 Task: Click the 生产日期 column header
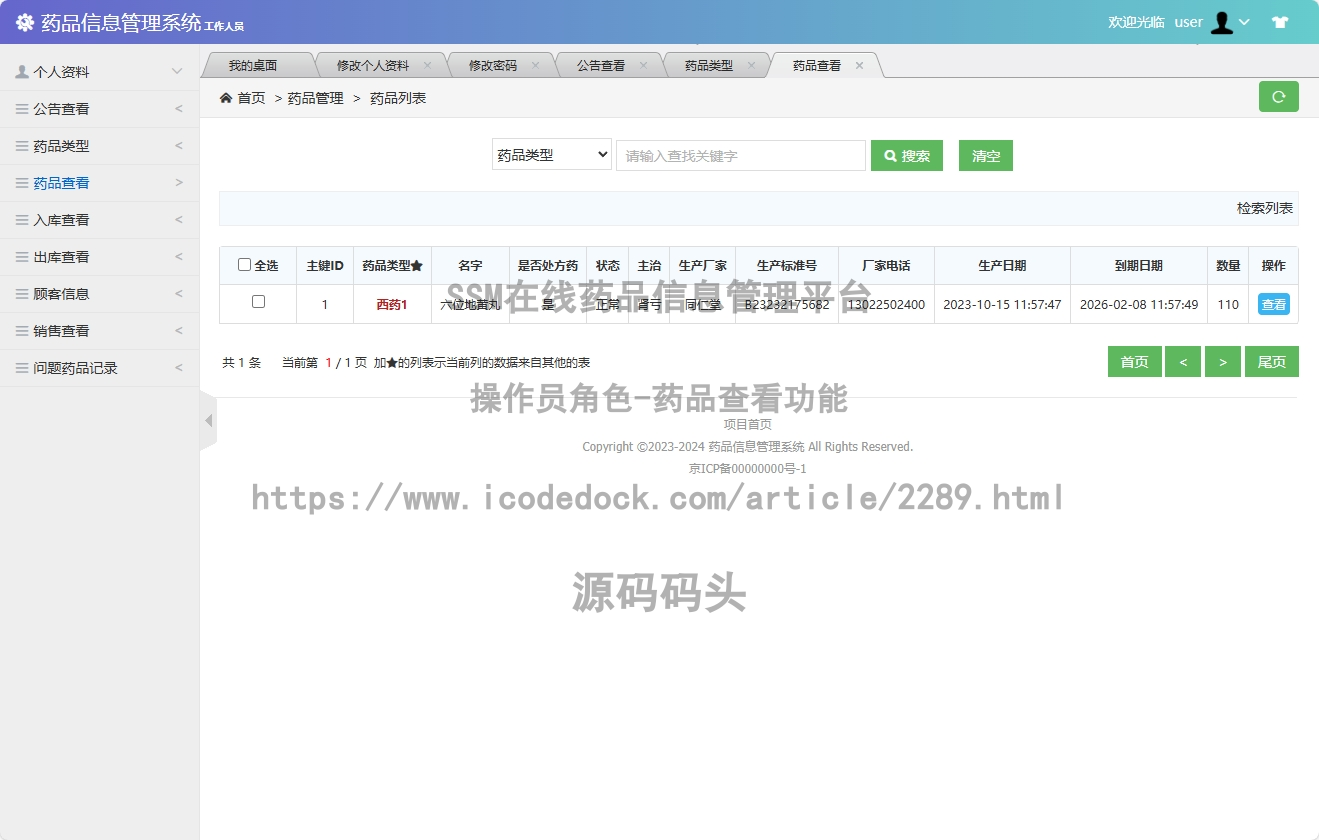pos(1002,266)
